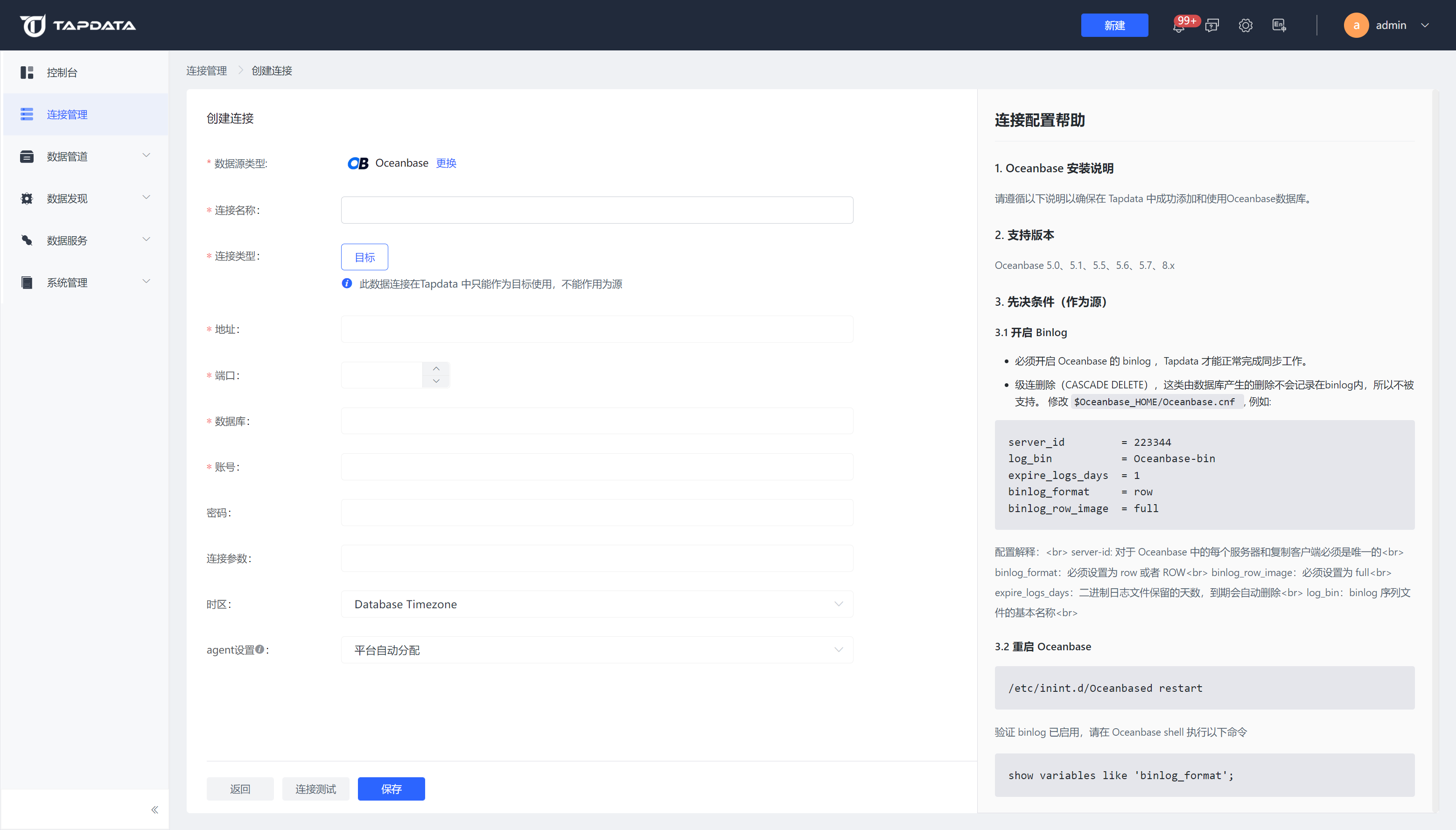Image resolution: width=1456 pixels, height=830 pixels.
Task: Click the 更换 data source link
Action: tap(446, 163)
